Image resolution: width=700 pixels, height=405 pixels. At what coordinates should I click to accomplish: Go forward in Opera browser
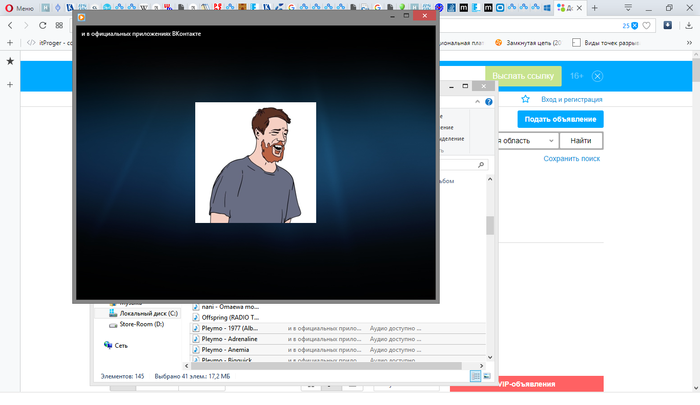pos(26,25)
